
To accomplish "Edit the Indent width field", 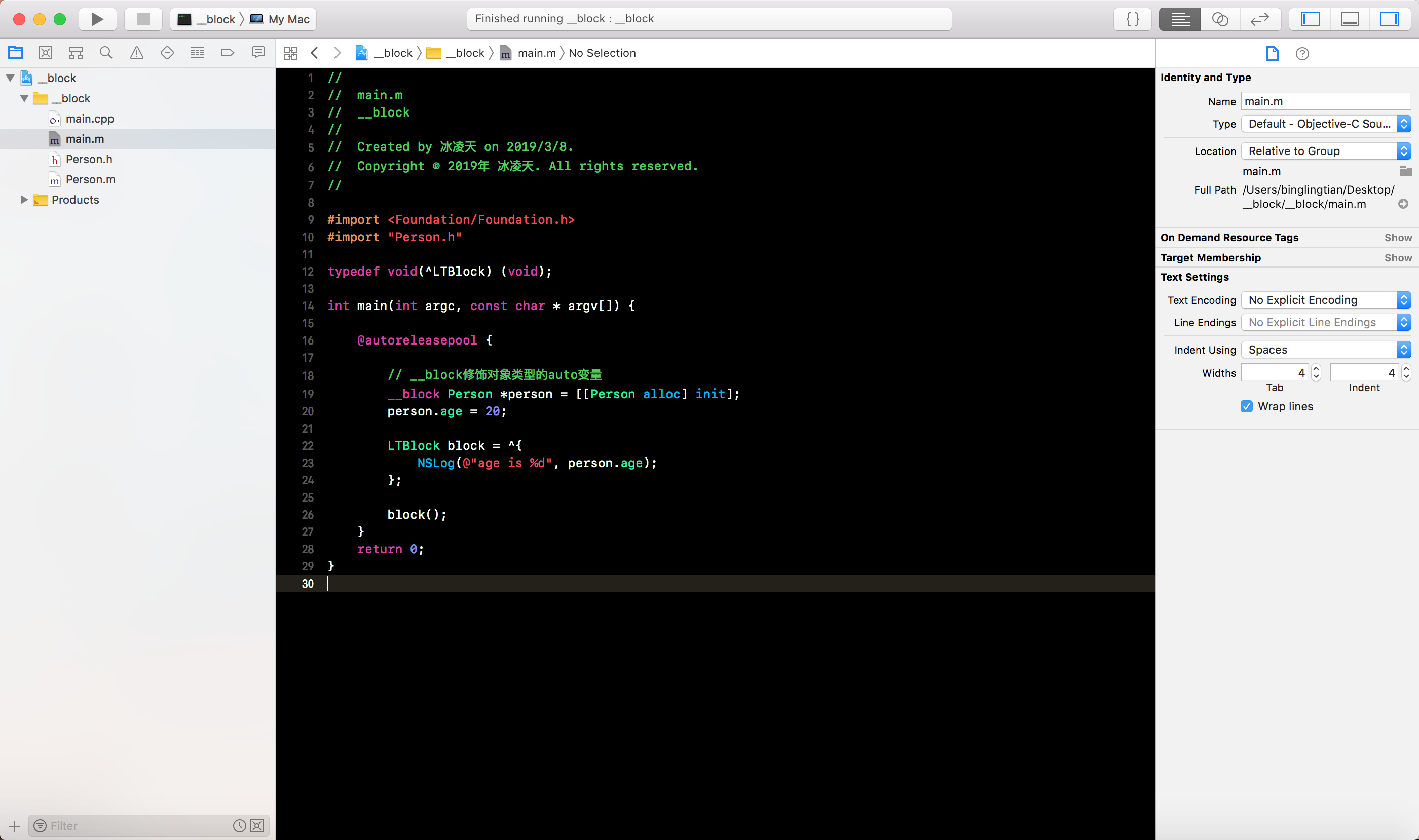I will (x=1364, y=373).
